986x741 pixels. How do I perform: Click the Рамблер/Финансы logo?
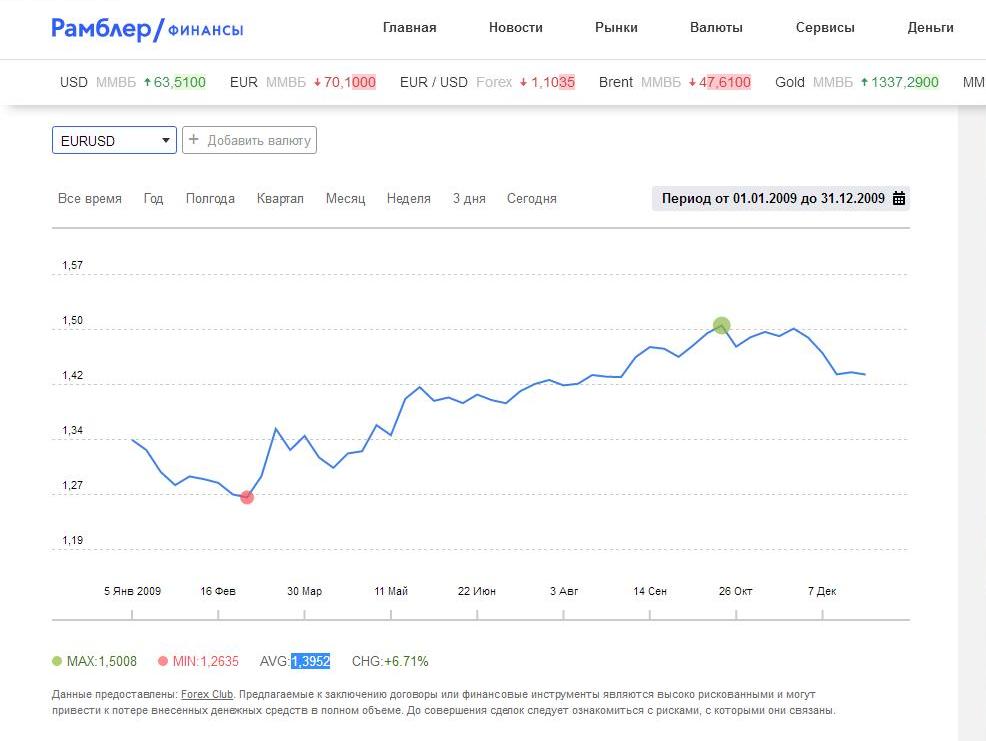147,29
